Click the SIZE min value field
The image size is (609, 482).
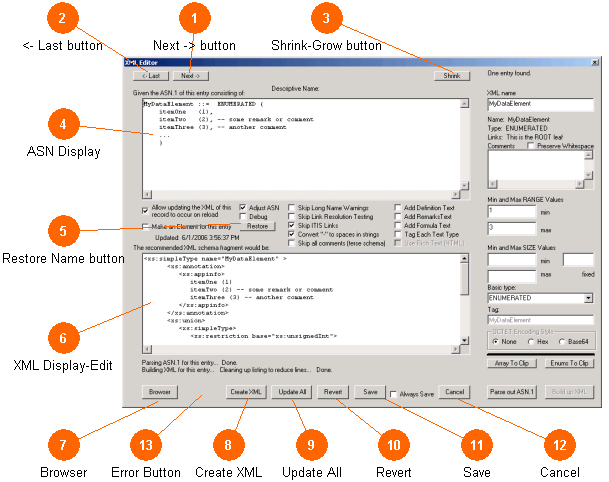[512, 259]
